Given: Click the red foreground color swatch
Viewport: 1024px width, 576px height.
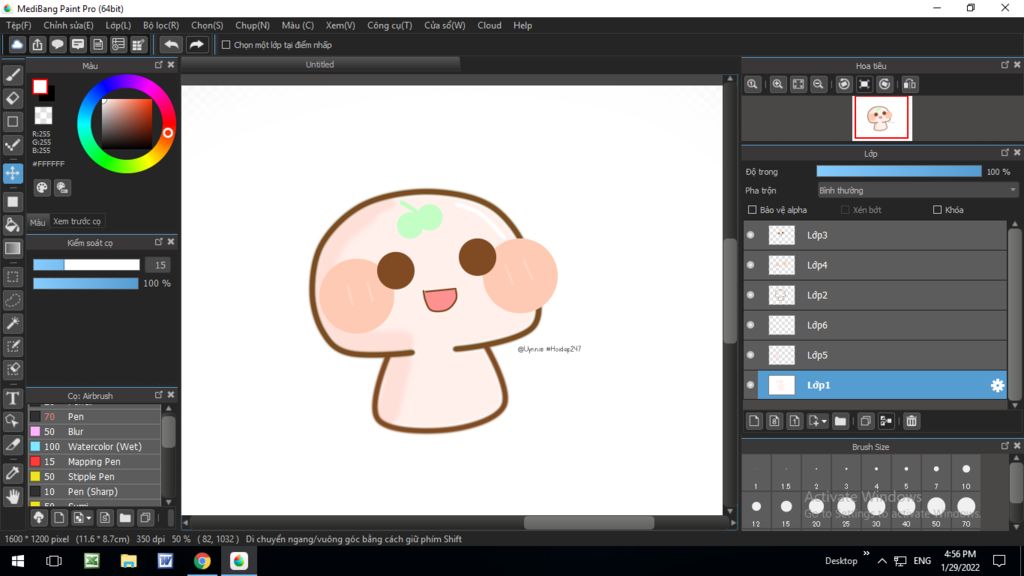Looking at the screenshot, I should coord(40,86).
